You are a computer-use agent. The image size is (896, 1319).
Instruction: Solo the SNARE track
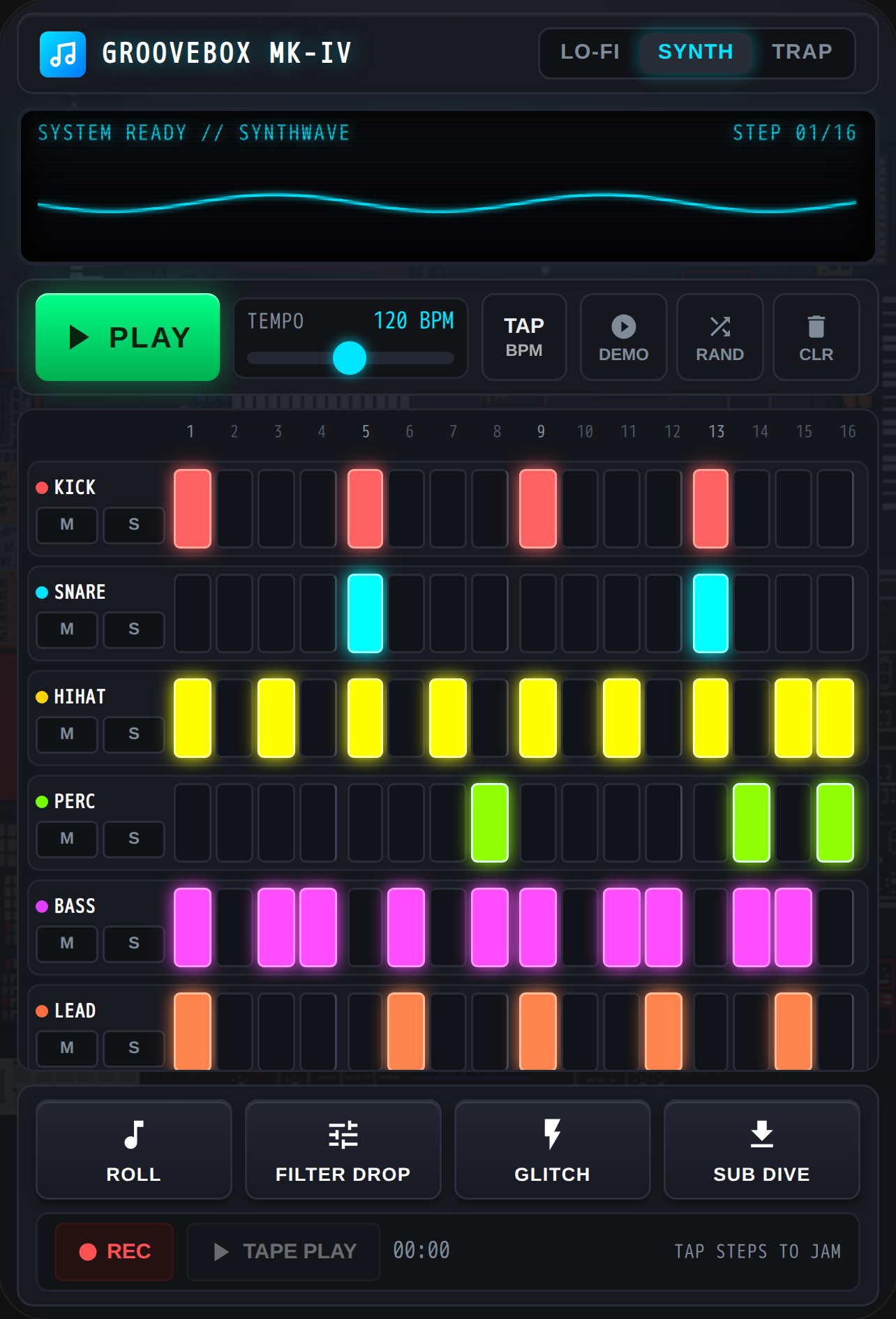tap(134, 629)
